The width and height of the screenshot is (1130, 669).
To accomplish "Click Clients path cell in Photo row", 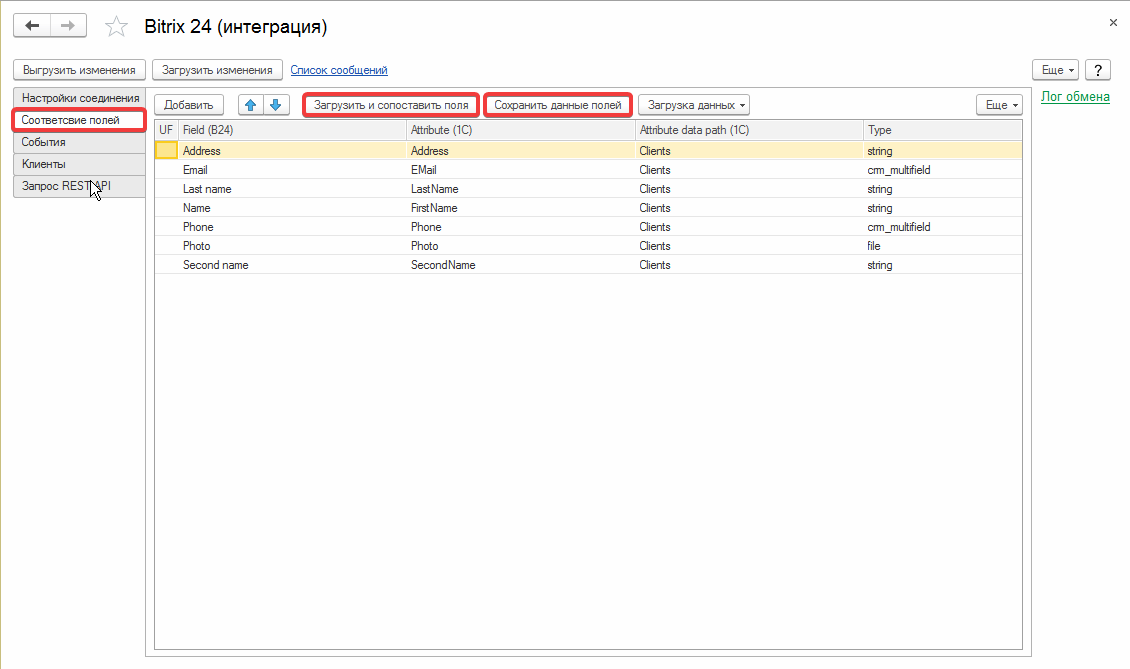I will click(749, 246).
